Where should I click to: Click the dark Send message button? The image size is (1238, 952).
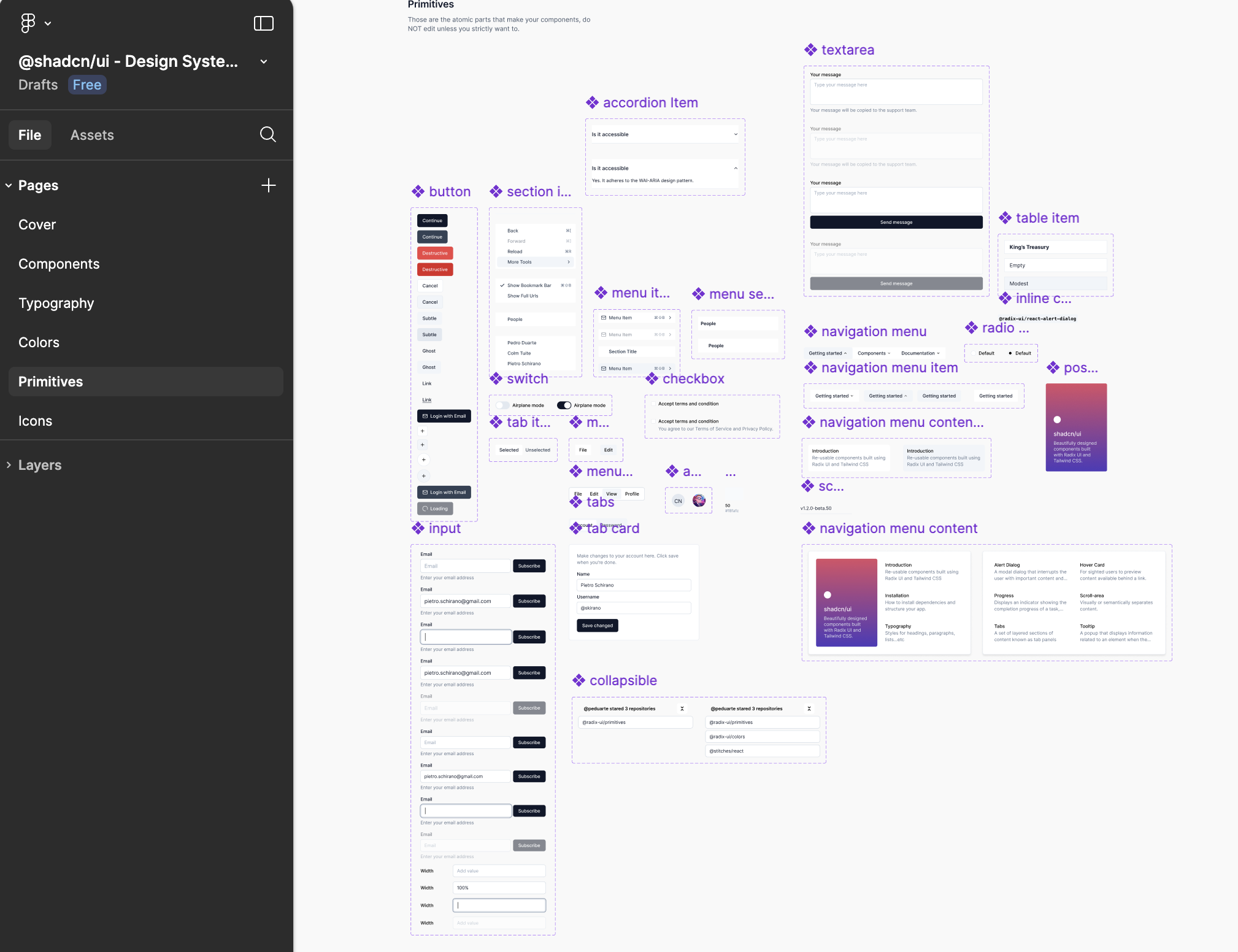(896, 222)
